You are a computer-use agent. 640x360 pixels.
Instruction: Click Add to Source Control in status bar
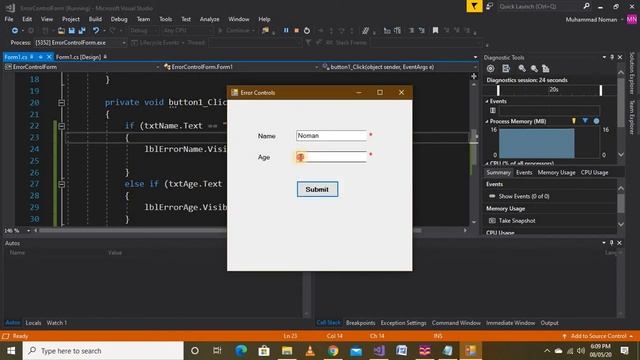[598, 336]
